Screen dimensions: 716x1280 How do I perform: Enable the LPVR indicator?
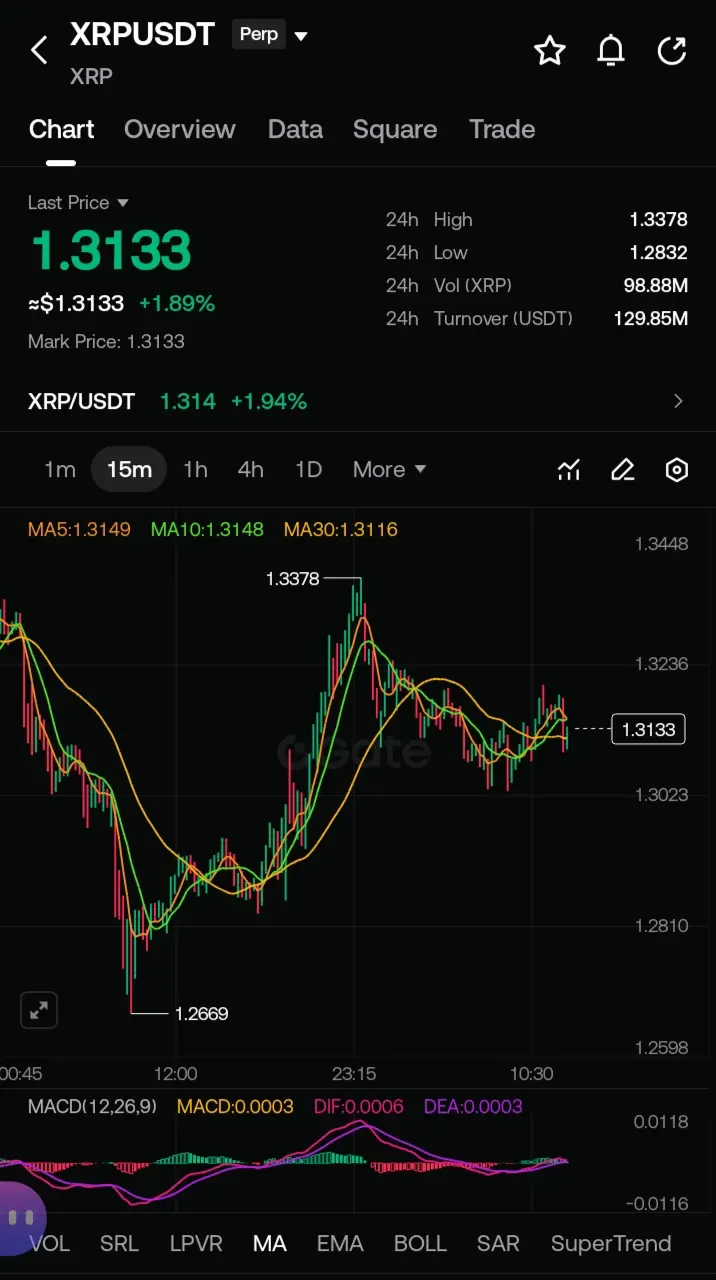pos(196,1244)
